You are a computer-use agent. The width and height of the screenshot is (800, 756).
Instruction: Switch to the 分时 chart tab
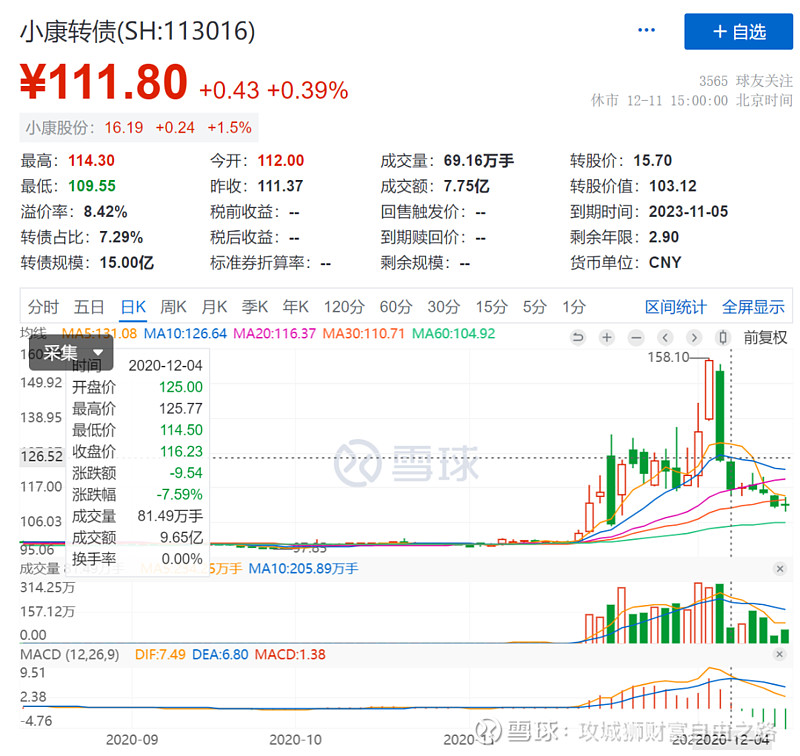pyautogui.click(x=43, y=307)
